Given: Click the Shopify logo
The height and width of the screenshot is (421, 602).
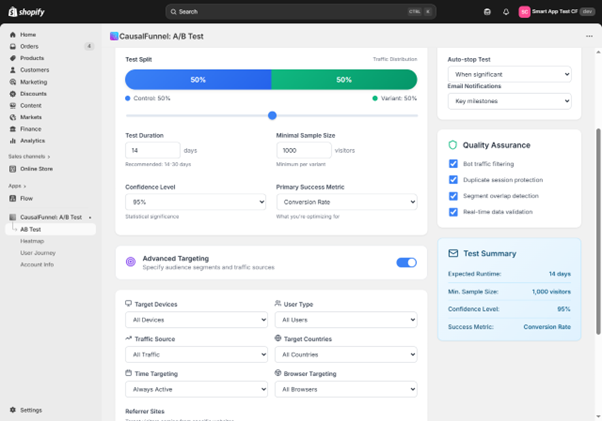Looking at the screenshot, I should (26, 12).
